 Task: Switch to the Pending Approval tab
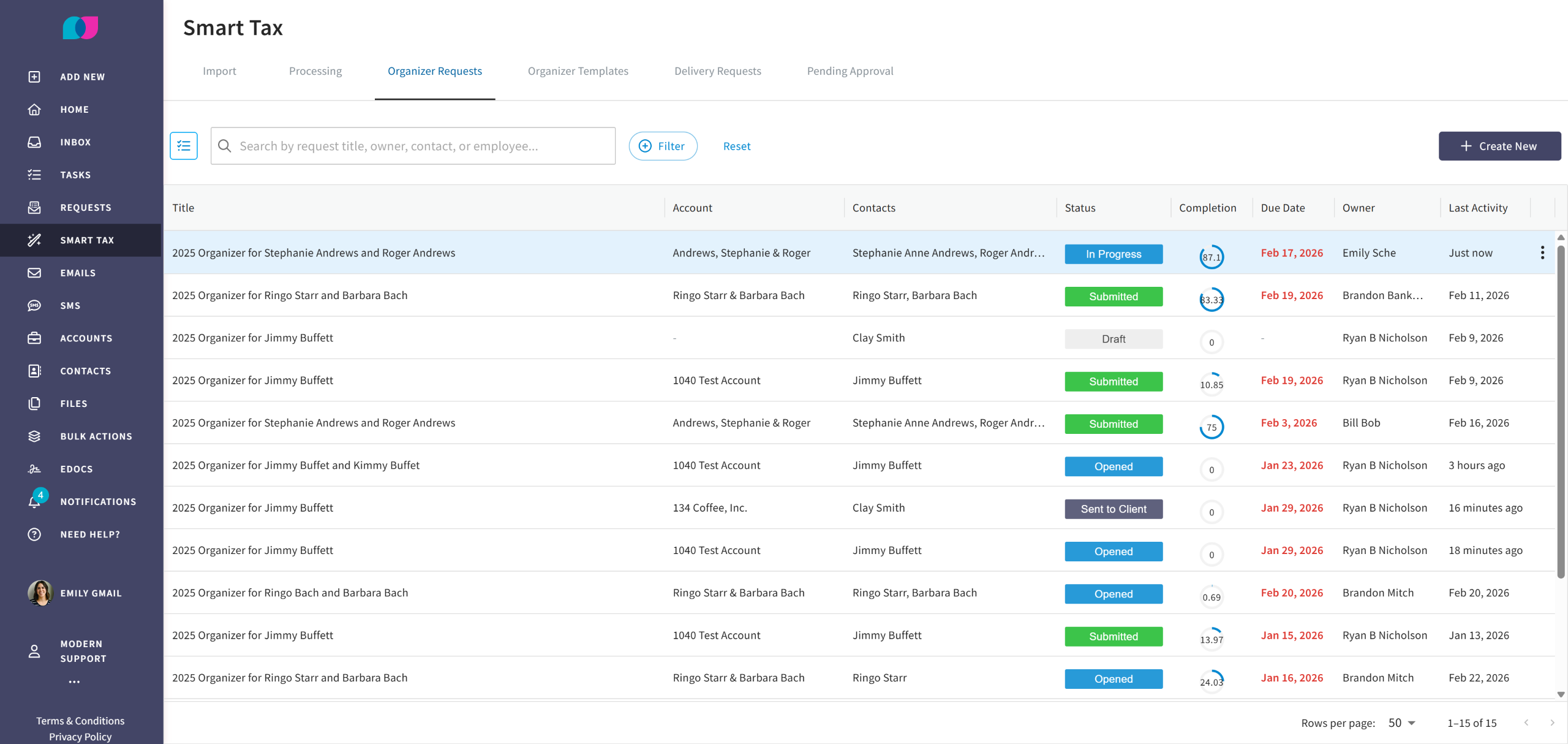(850, 71)
